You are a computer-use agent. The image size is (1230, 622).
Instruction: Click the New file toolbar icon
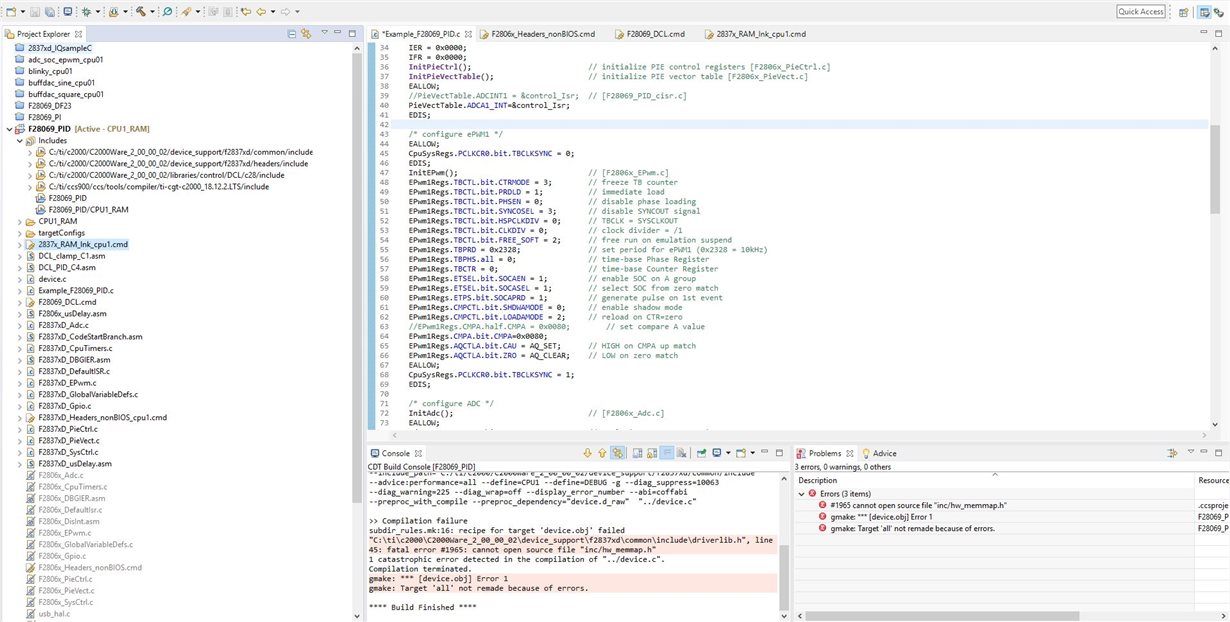point(11,12)
